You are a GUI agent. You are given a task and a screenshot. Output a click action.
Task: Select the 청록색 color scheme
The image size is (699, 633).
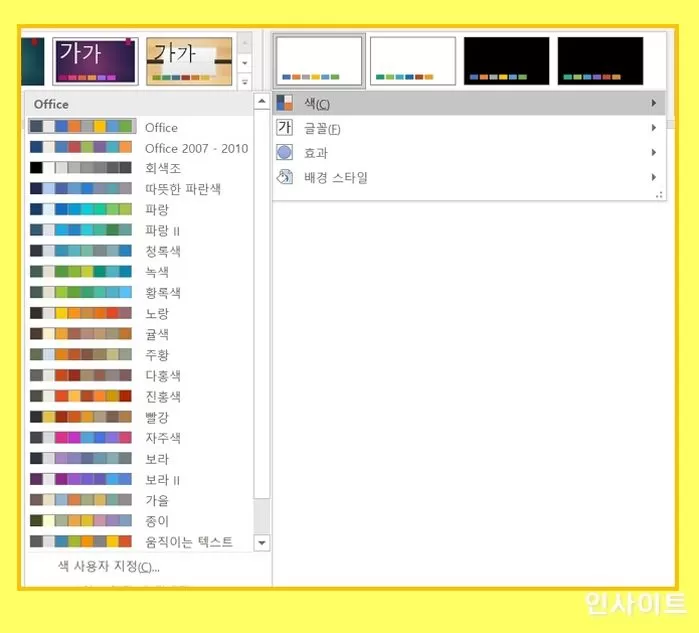(140, 251)
